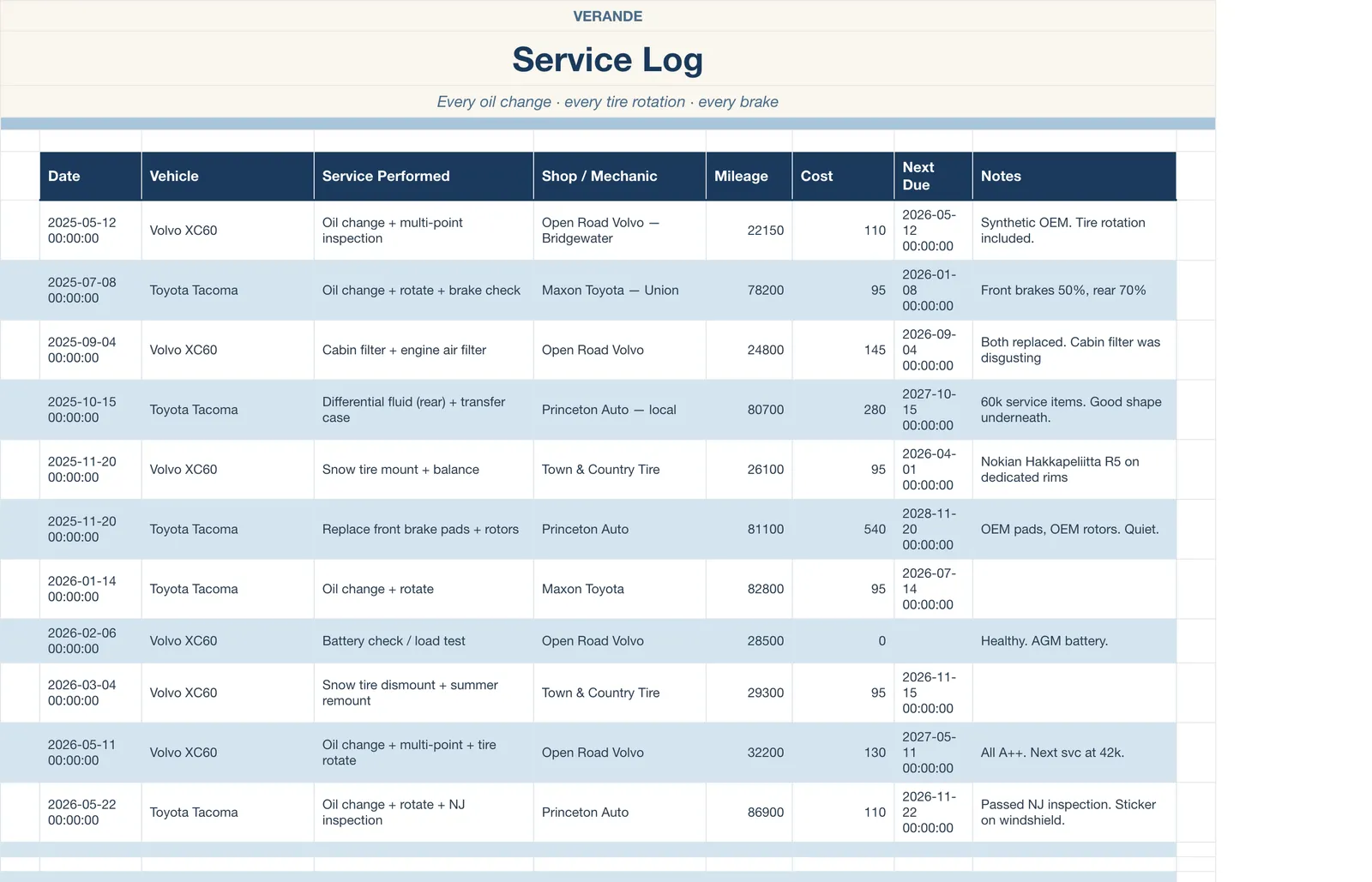
Task: Click the Date column header
Action: 91,176
